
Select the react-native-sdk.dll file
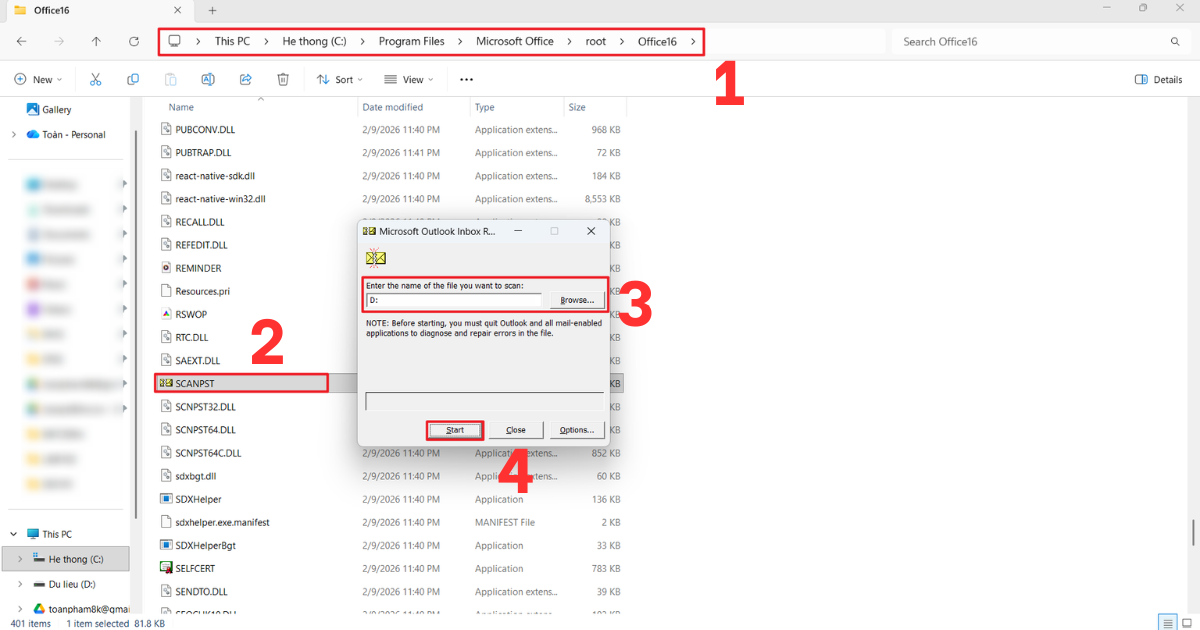(215, 176)
